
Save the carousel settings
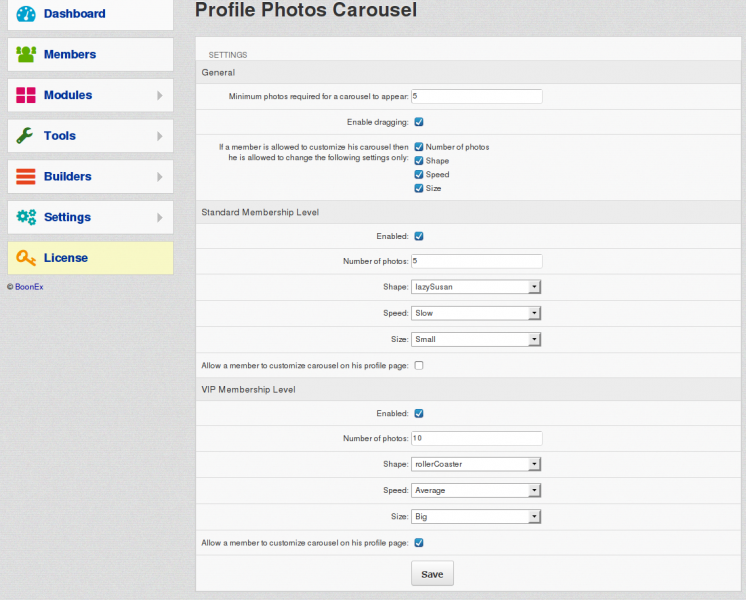(x=432, y=574)
